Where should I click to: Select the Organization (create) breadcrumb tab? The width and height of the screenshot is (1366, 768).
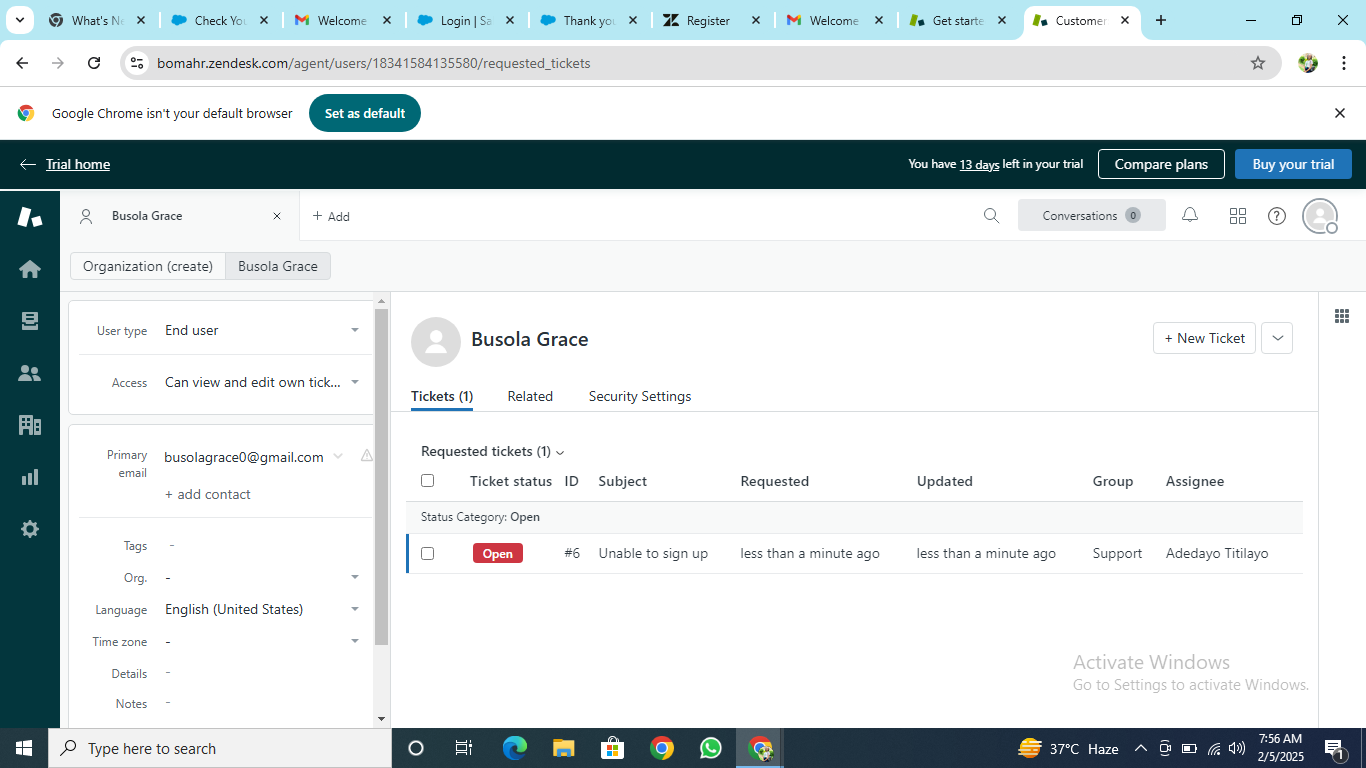[148, 266]
